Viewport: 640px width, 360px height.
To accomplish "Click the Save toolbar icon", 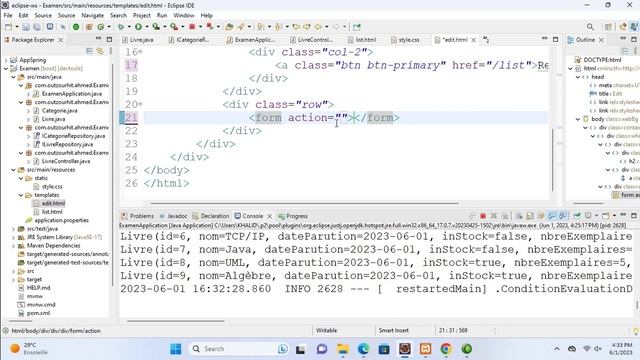I will pyautogui.click(x=26, y=27).
